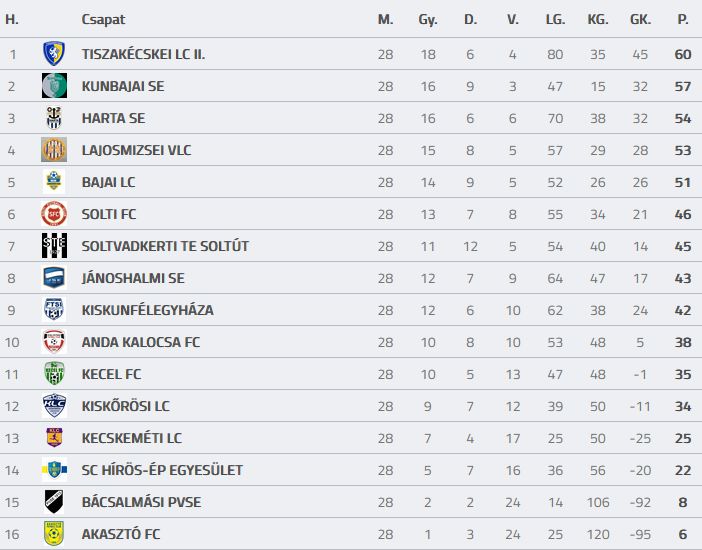Viewport: 702px width, 550px height.
Task: Click the Lajosmizsei VLC striped logo
Action: pos(54,150)
